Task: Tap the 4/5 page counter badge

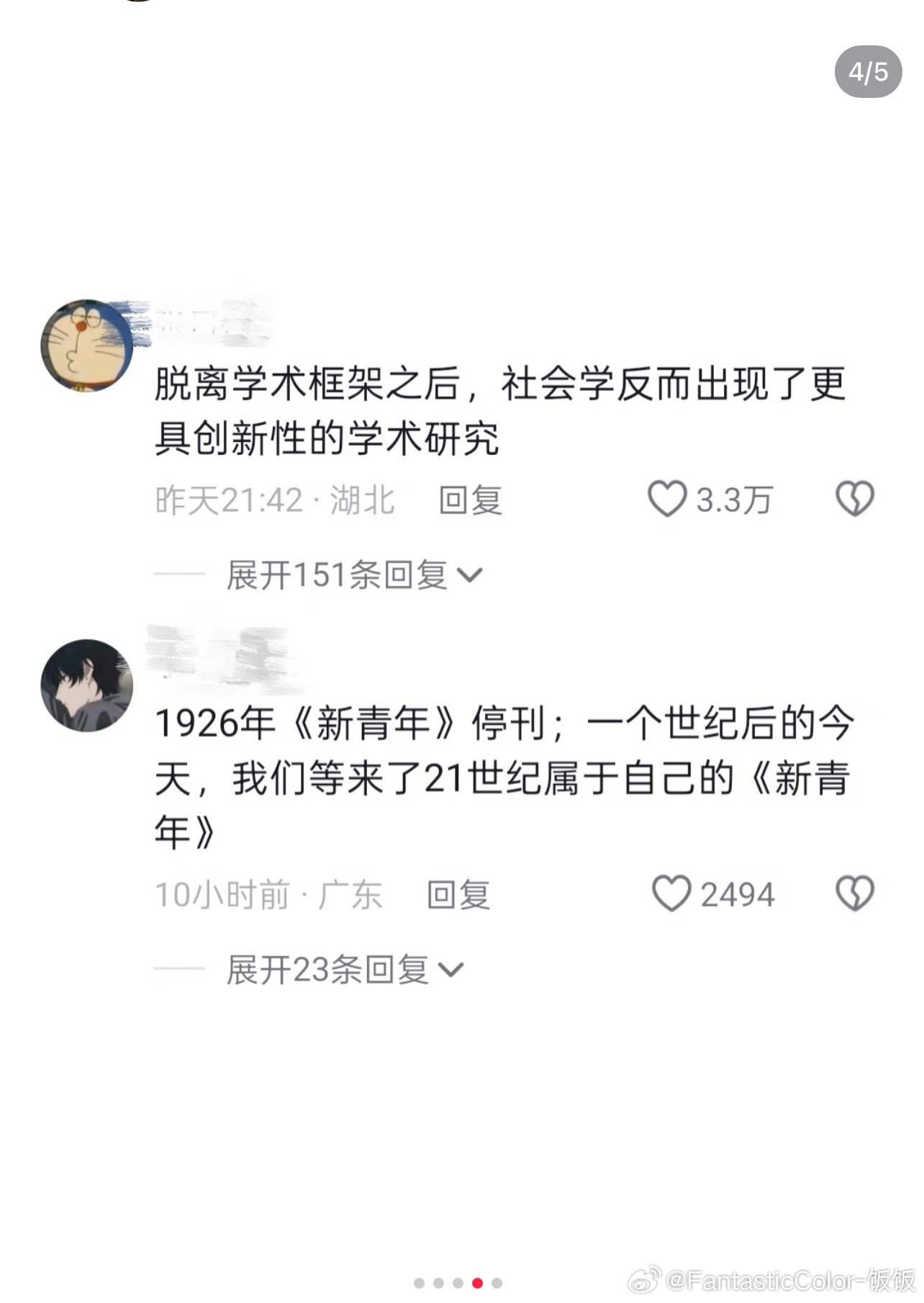Action: [869, 72]
